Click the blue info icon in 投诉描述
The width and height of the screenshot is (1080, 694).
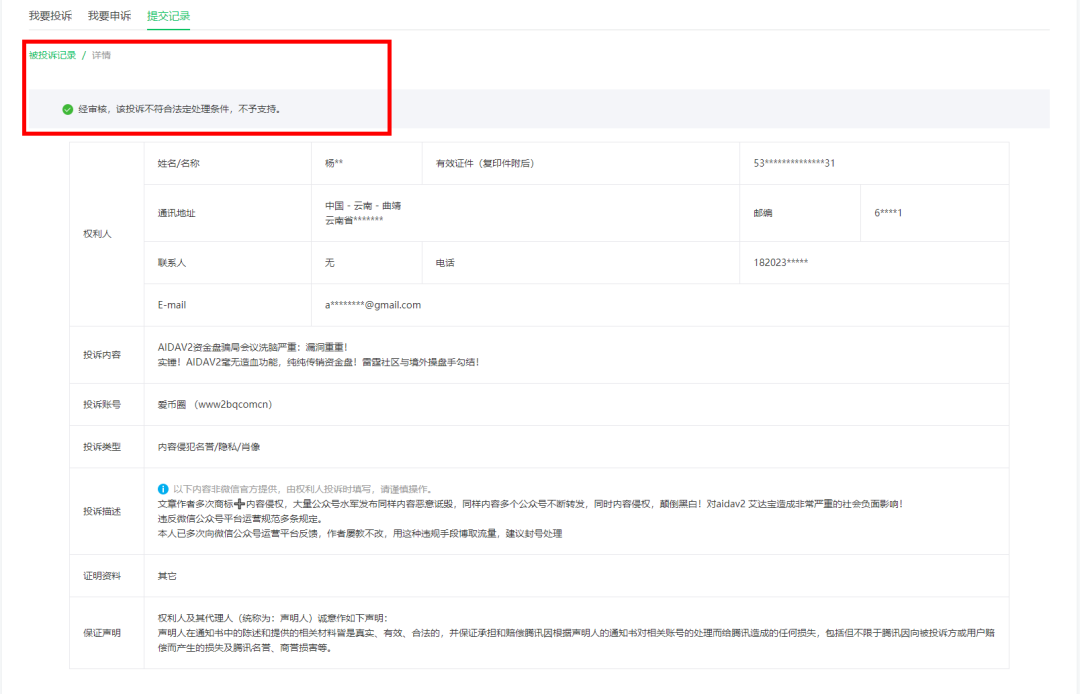click(x=163, y=489)
